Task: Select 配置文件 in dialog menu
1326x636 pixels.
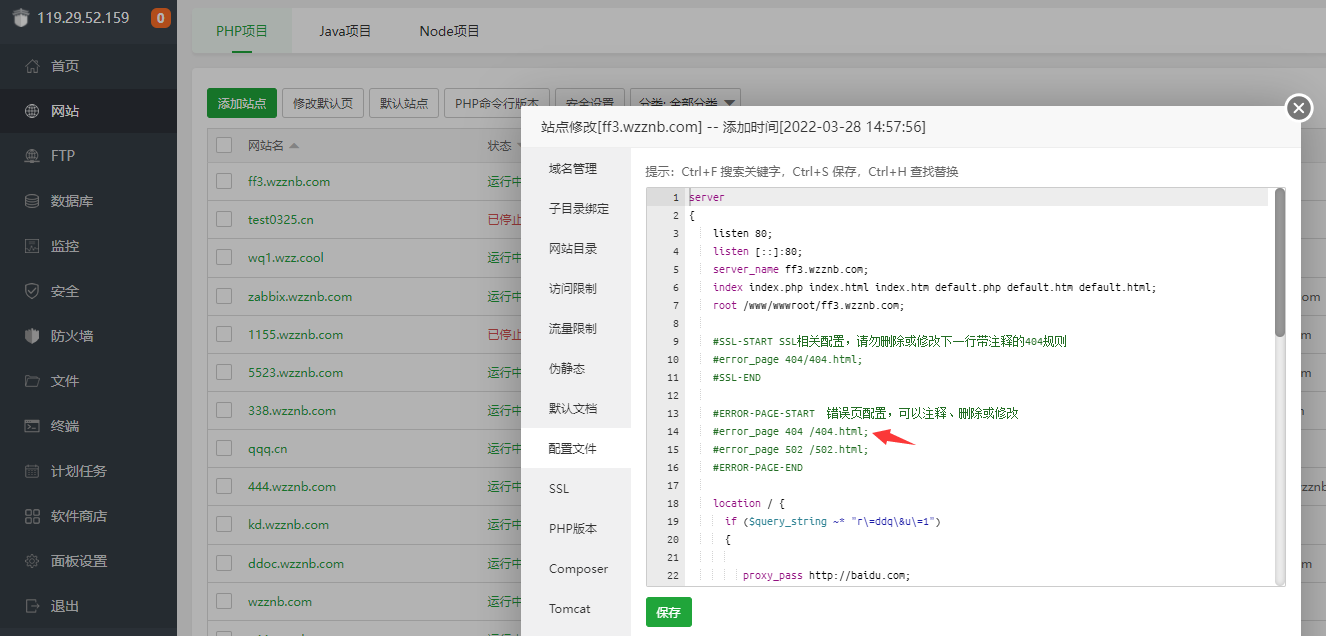Action: (x=576, y=448)
